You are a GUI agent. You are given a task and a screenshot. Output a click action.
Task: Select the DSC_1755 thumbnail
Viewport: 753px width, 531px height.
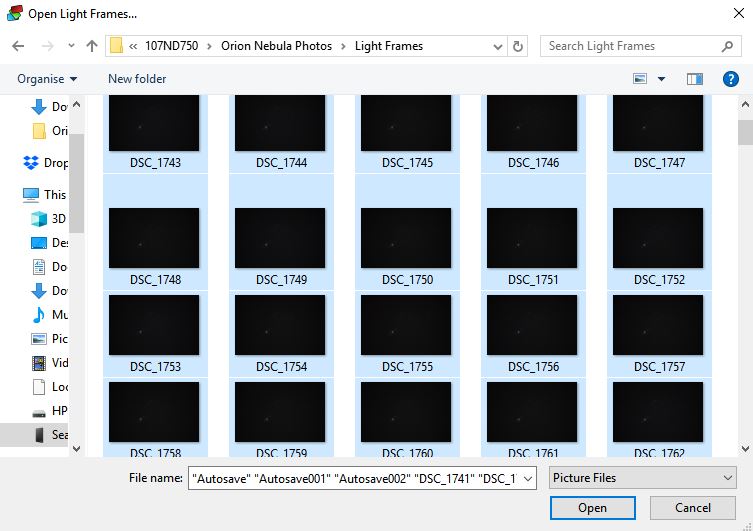coord(406,325)
